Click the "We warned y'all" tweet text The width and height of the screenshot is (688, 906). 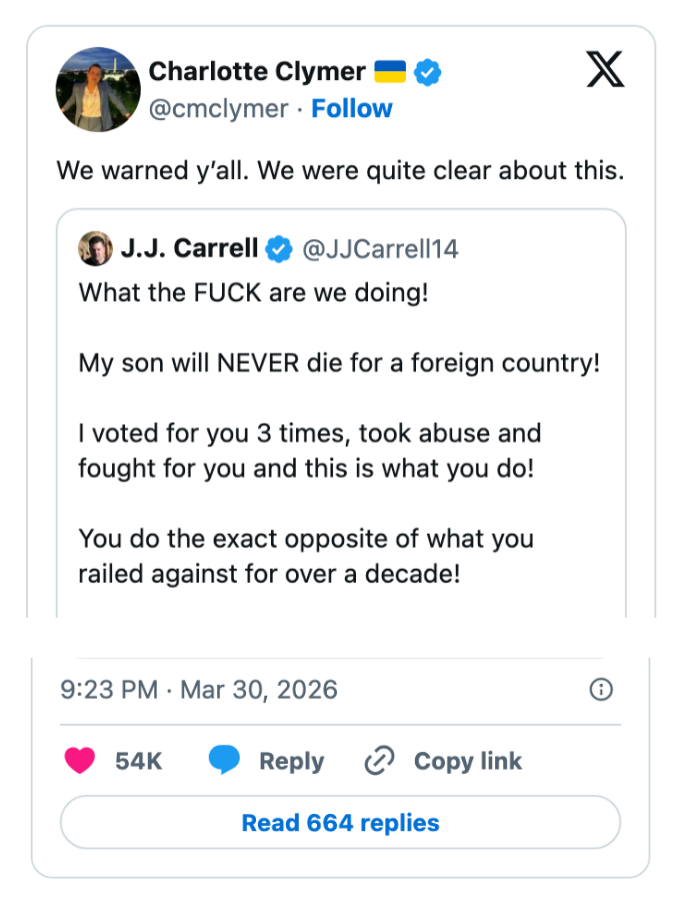point(340,170)
